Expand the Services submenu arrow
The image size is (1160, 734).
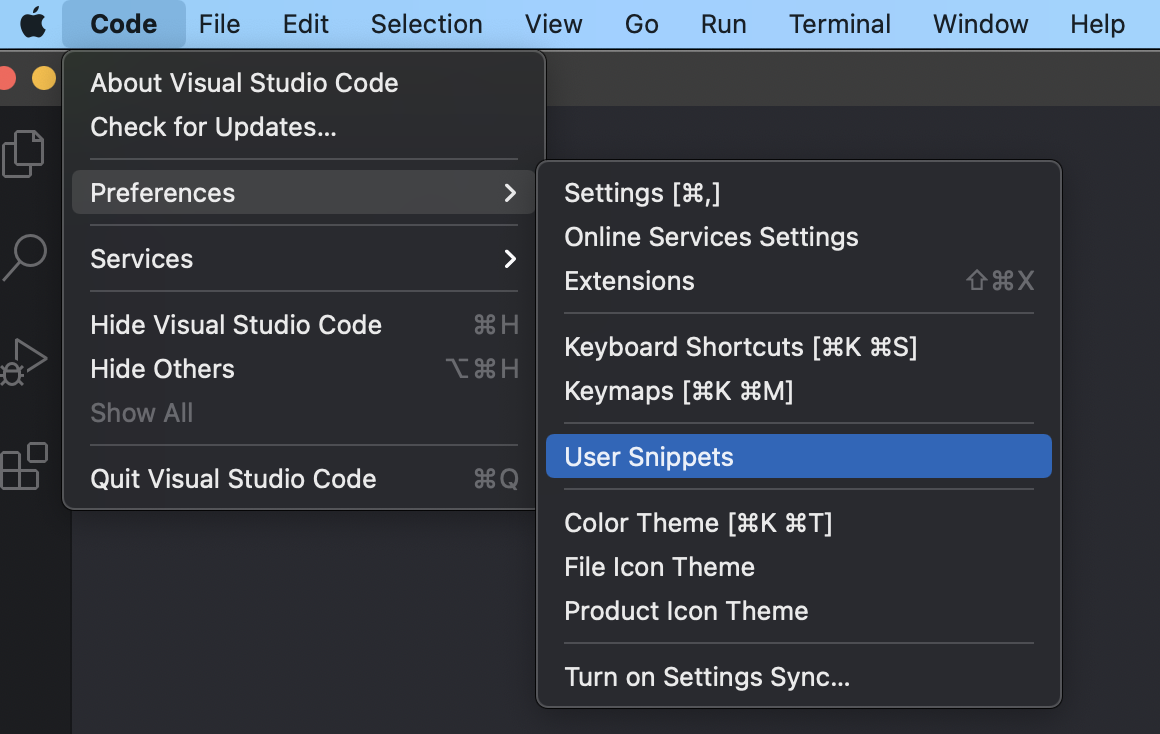510,259
